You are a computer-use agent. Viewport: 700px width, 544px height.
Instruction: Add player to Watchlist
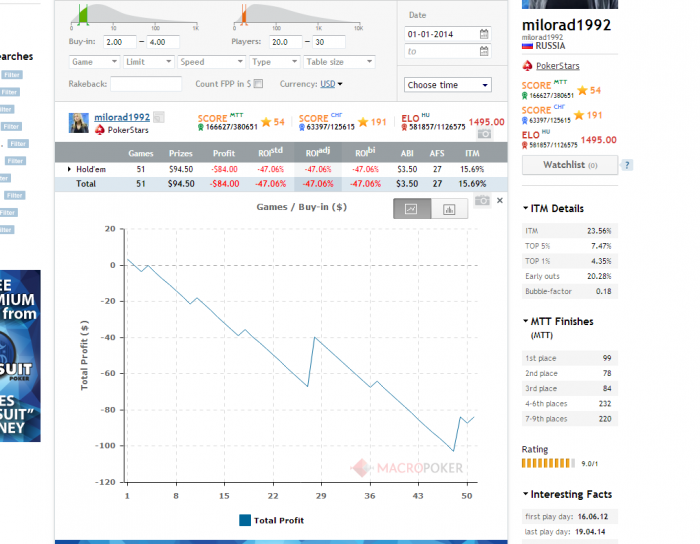click(570, 165)
